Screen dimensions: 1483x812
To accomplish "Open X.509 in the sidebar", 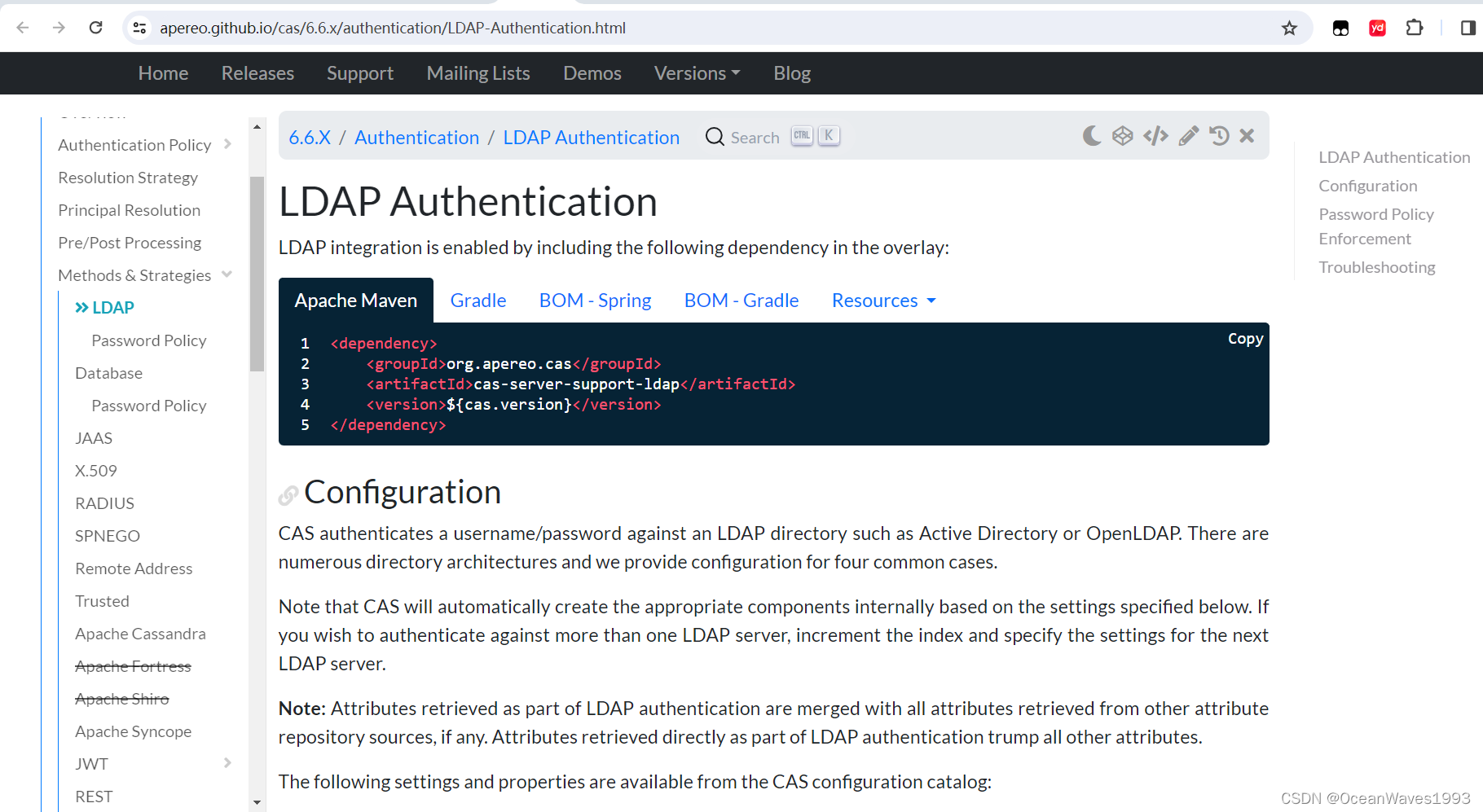I will click(96, 471).
